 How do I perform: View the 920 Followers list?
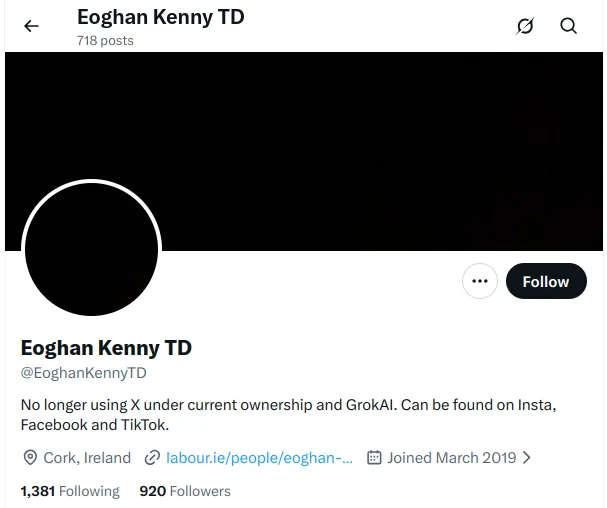tap(185, 491)
